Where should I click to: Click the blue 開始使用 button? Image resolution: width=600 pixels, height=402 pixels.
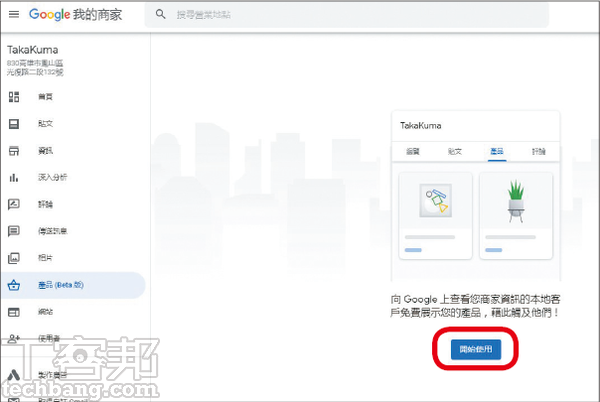pyautogui.click(x=476, y=349)
